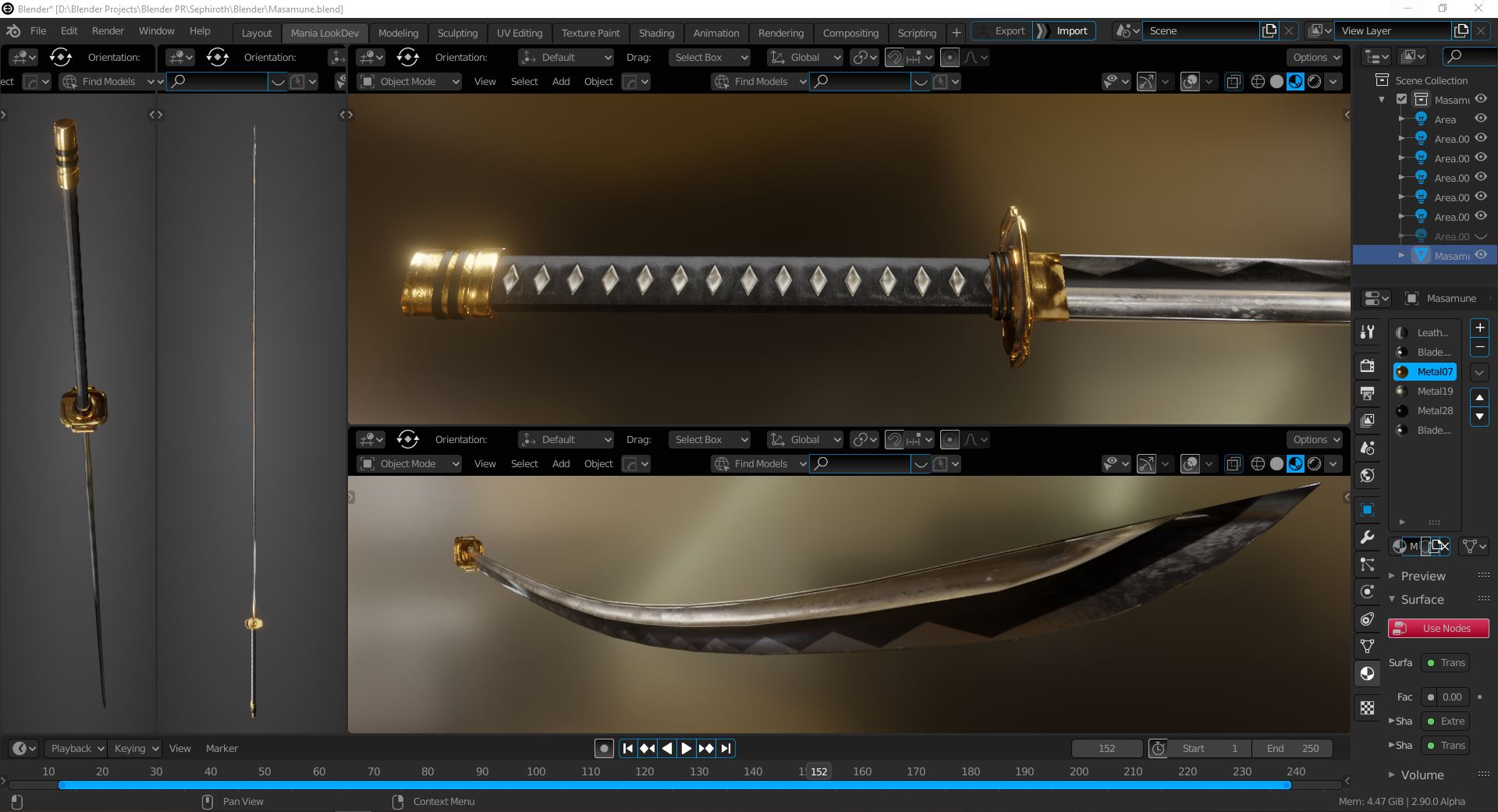Open the Active Tool settings tab
Viewport: 1498px width, 812px height.
point(1367,332)
